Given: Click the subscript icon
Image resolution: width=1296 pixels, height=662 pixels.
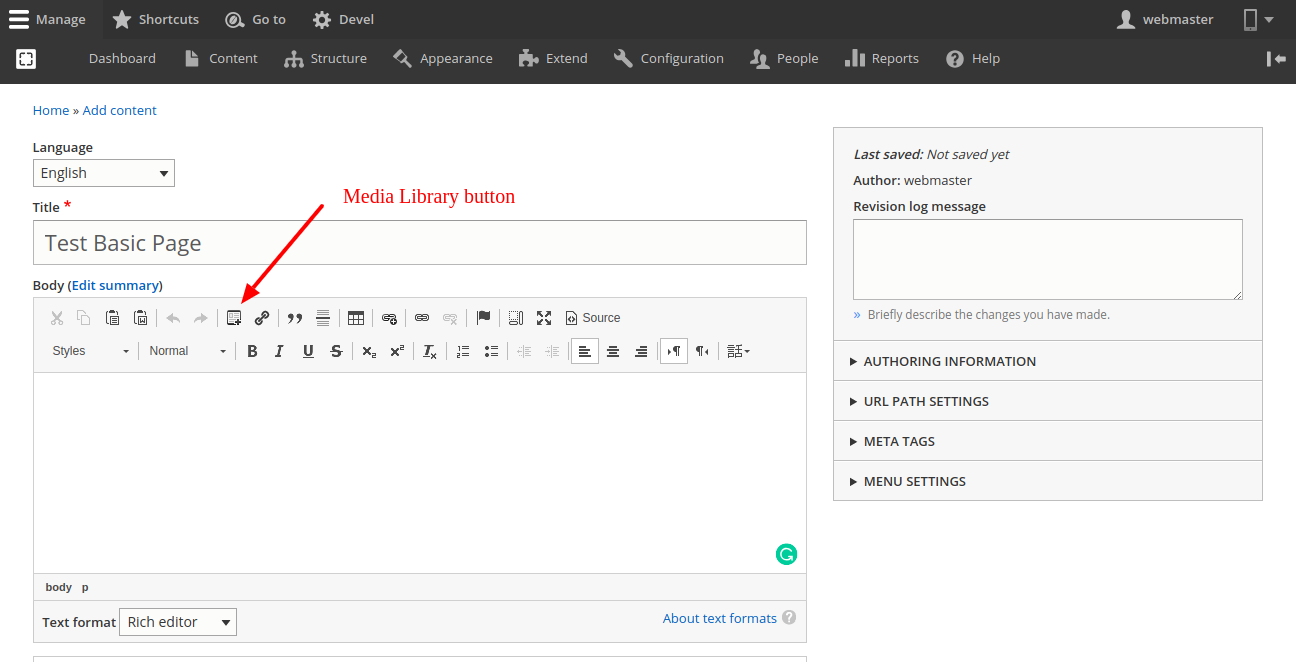Looking at the screenshot, I should tap(369, 351).
